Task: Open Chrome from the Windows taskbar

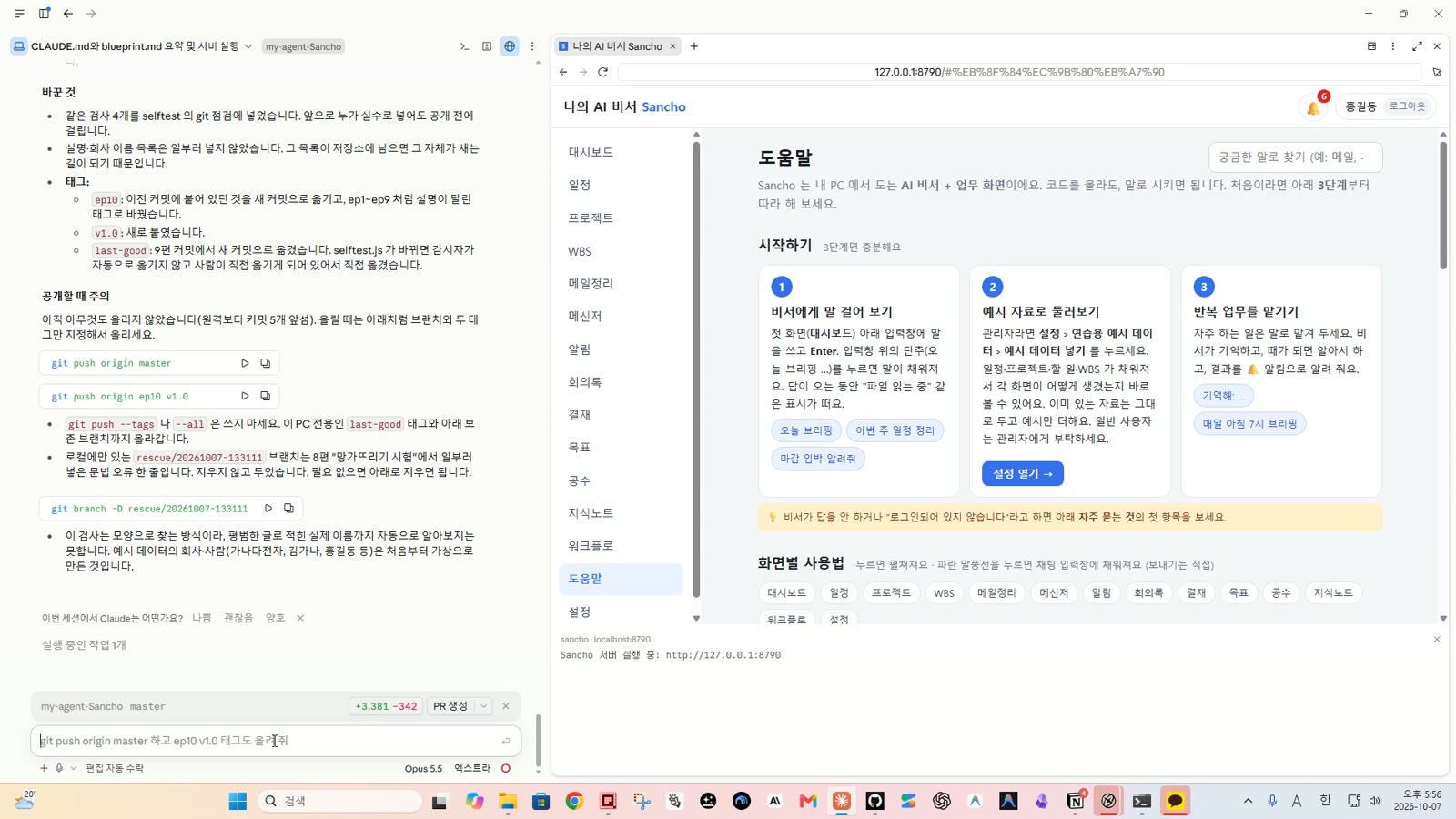Action: coord(574,801)
